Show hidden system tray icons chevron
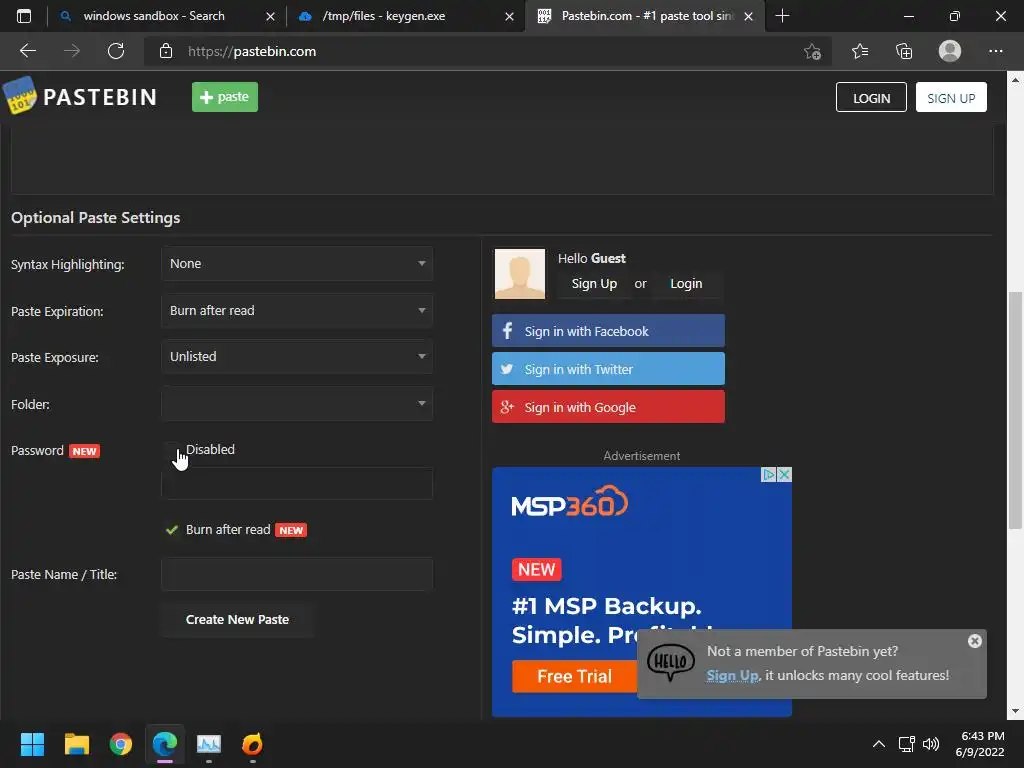The width and height of the screenshot is (1024, 768). coord(879,744)
